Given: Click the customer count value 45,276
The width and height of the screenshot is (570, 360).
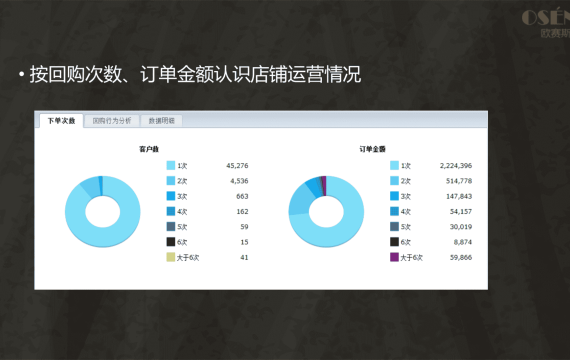Looking at the screenshot, I should [x=237, y=166].
